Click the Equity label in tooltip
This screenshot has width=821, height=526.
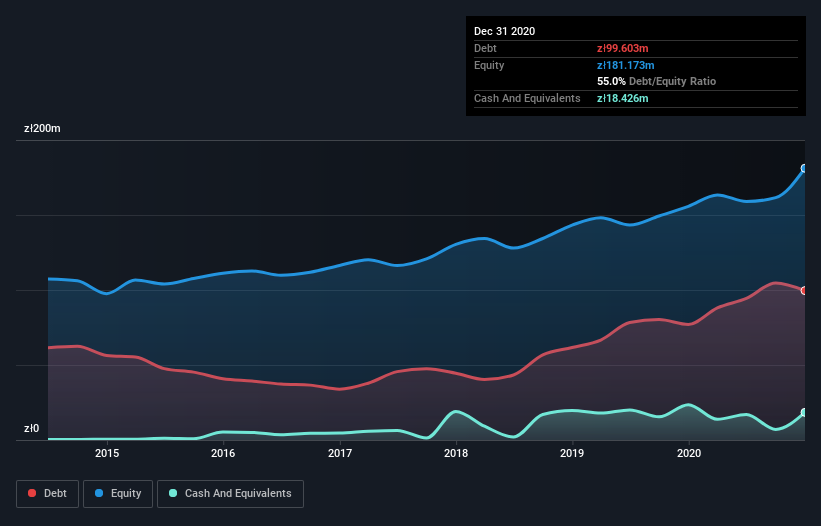pos(489,65)
